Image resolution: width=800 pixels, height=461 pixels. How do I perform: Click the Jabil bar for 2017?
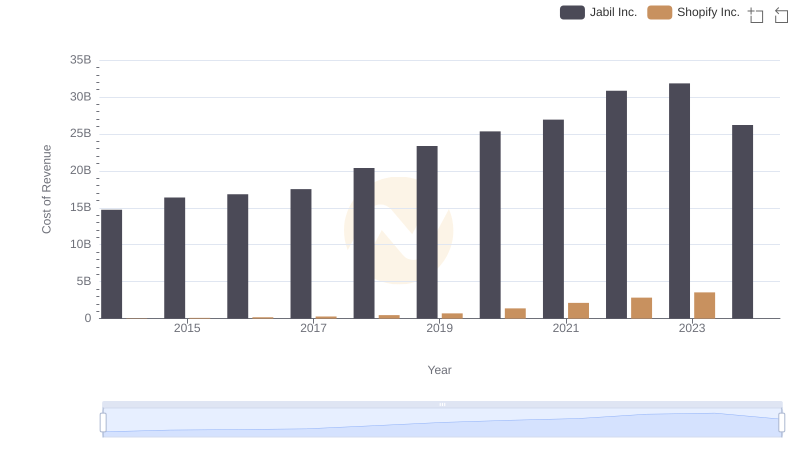click(301, 254)
